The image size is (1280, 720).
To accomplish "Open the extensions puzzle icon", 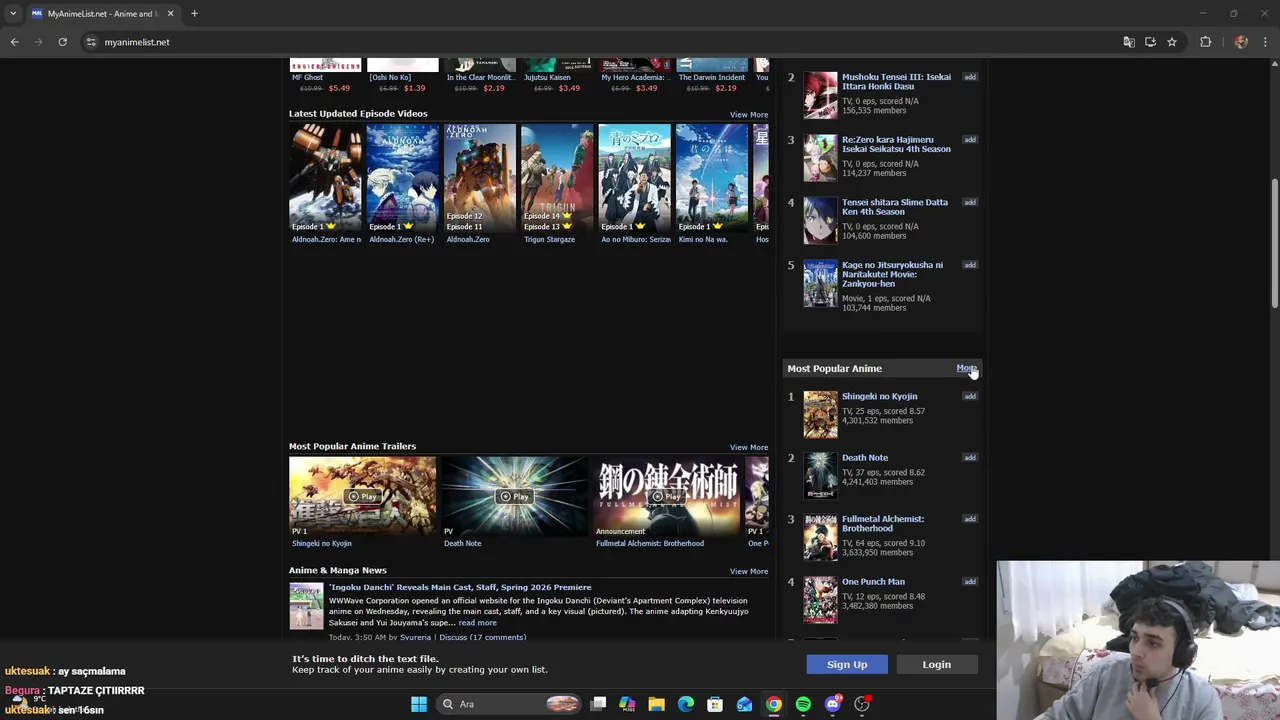I will (x=1205, y=42).
